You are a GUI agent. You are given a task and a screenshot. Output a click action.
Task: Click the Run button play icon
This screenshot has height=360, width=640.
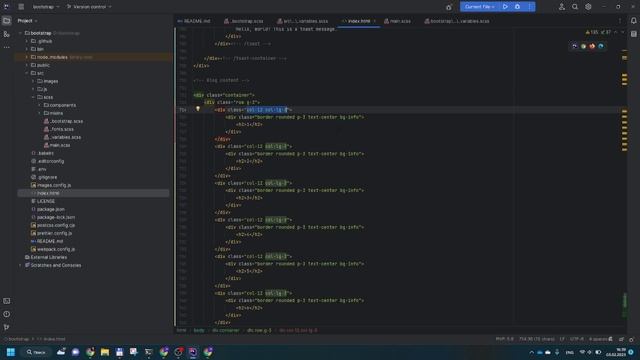coord(505,7)
